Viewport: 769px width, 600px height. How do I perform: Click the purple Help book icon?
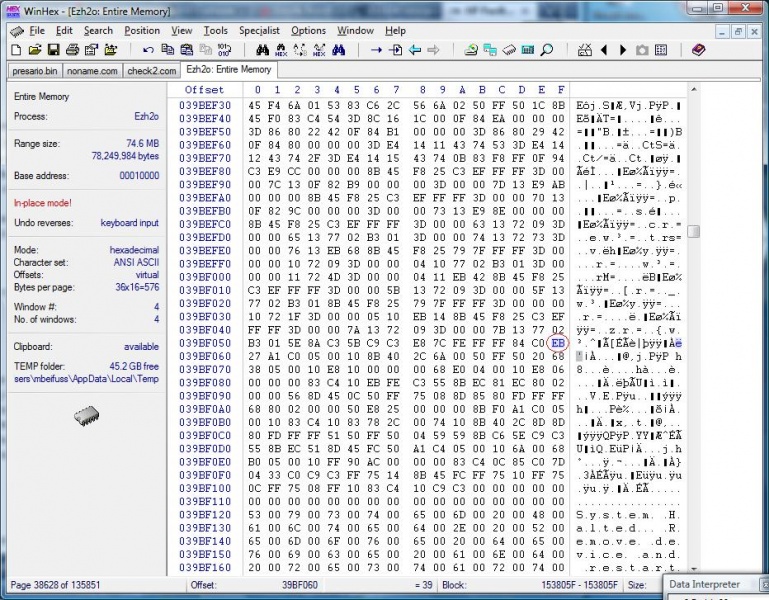[698, 50]
